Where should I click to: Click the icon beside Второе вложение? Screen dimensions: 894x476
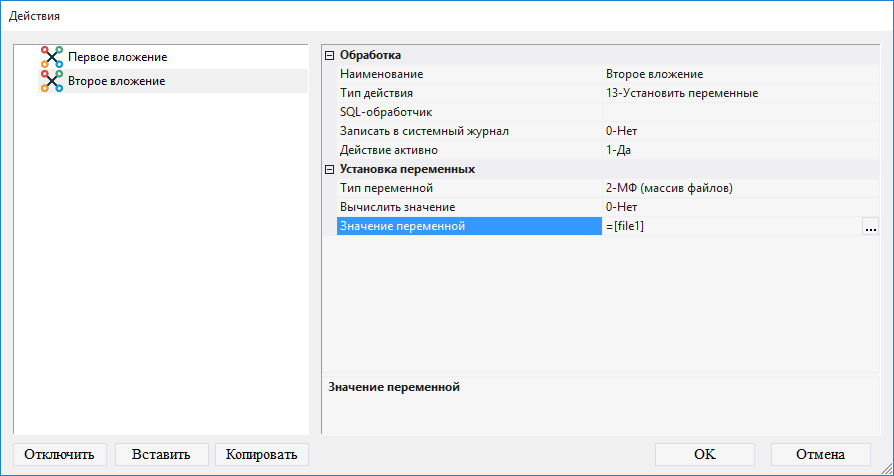[x=52, y=81]
